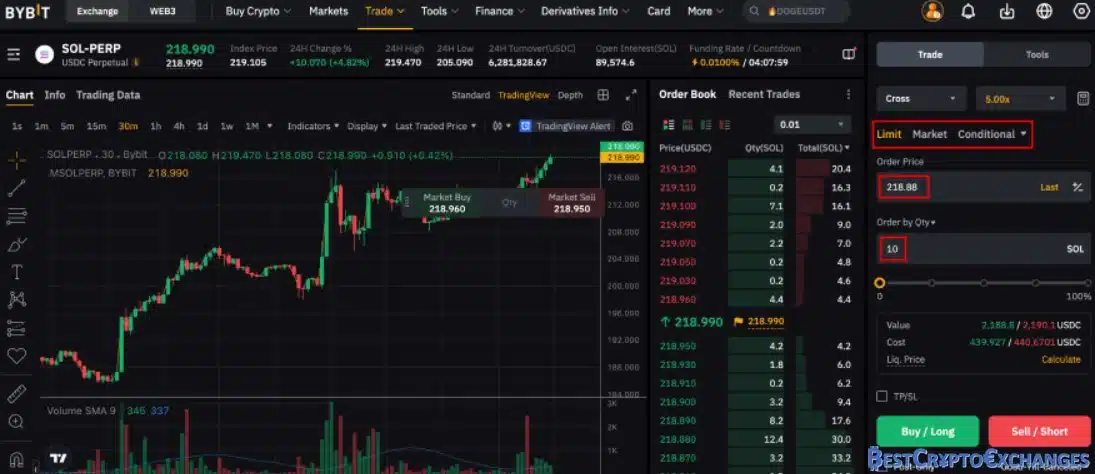The height and width of the screenshot is (474, 1095).
Task: Open the user profile avatar
Action: pyautogui.click(x=932, y=11)
